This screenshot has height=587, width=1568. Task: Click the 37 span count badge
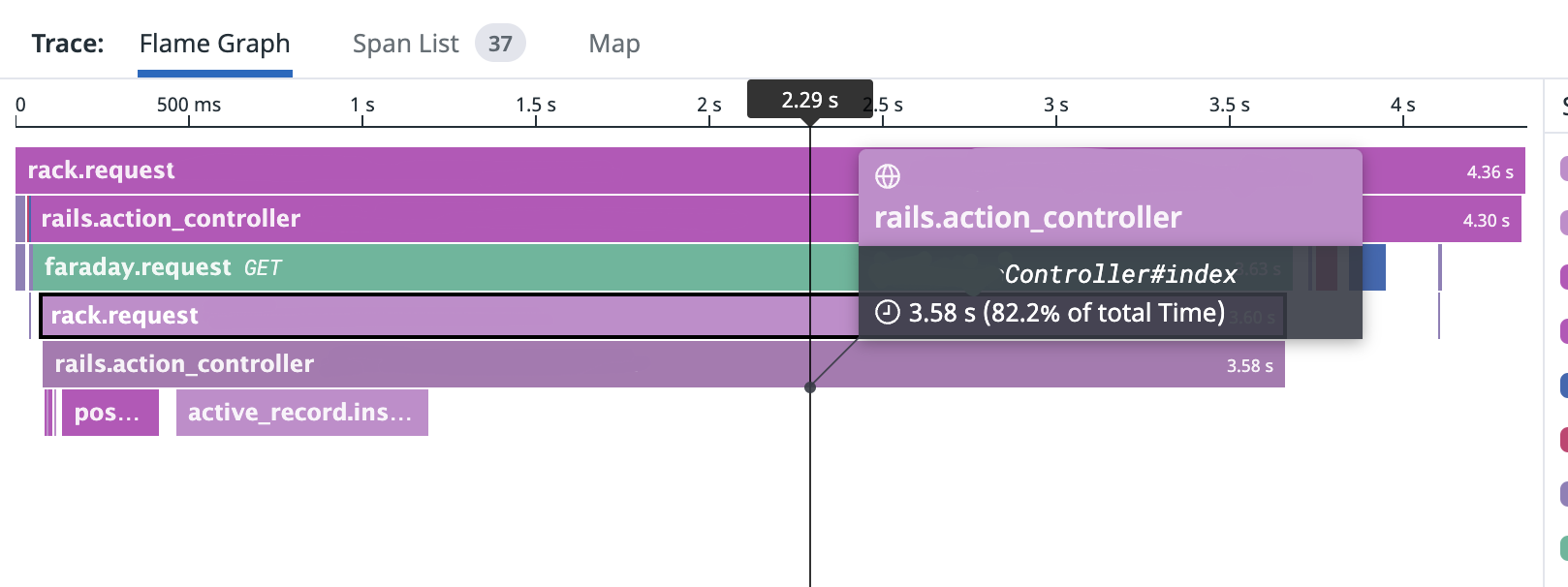pyautogui.click(x=500, y=44)
